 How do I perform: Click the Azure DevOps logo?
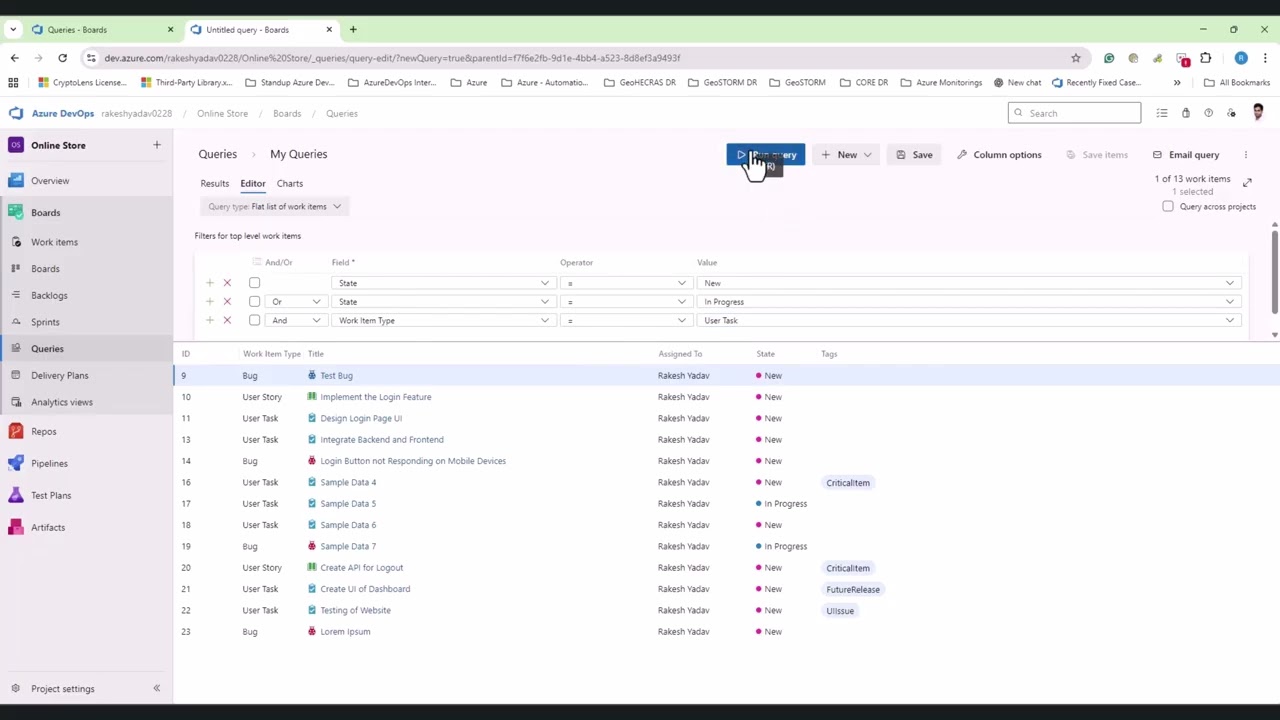pos(16,114)
